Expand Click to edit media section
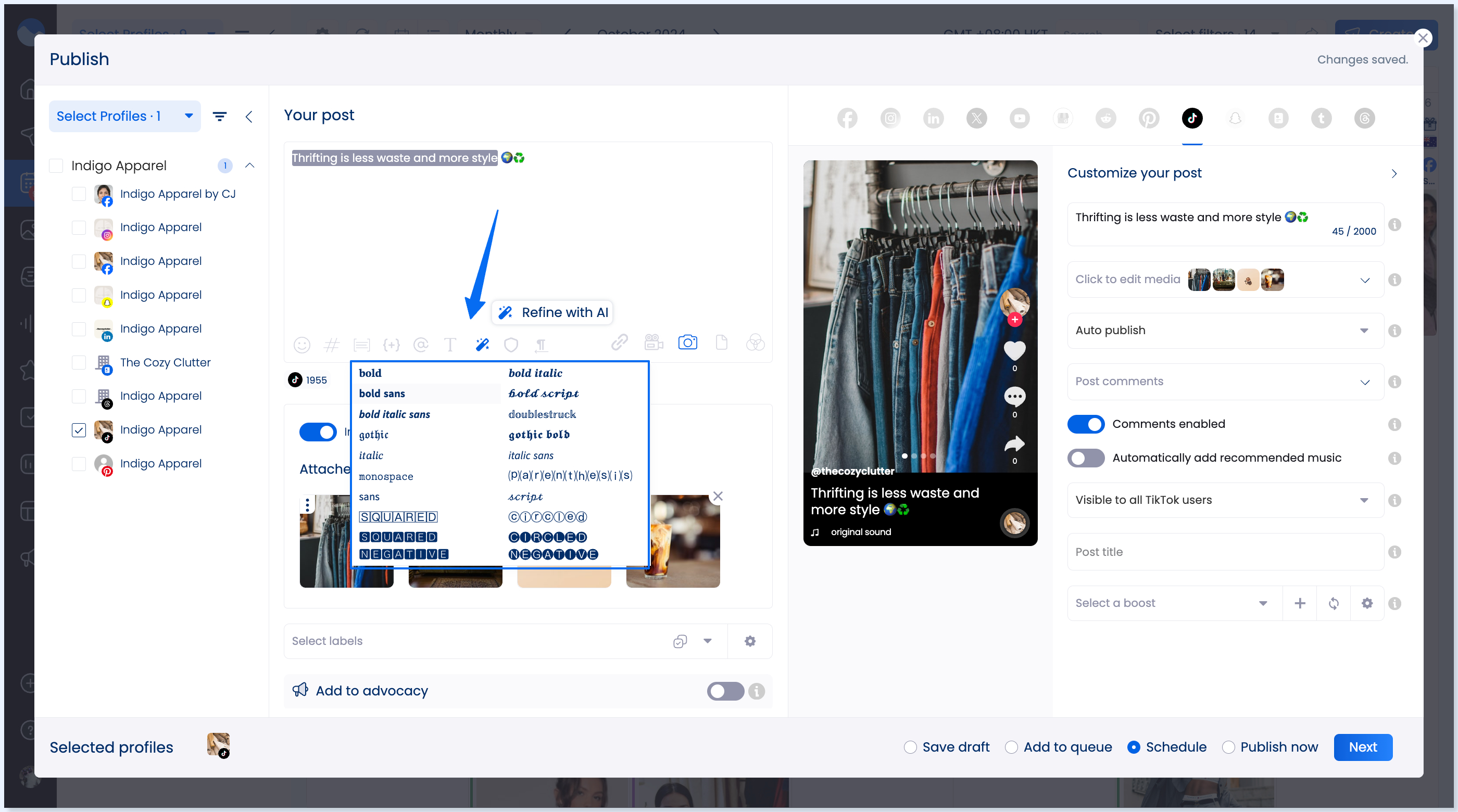 point(1365,280)
